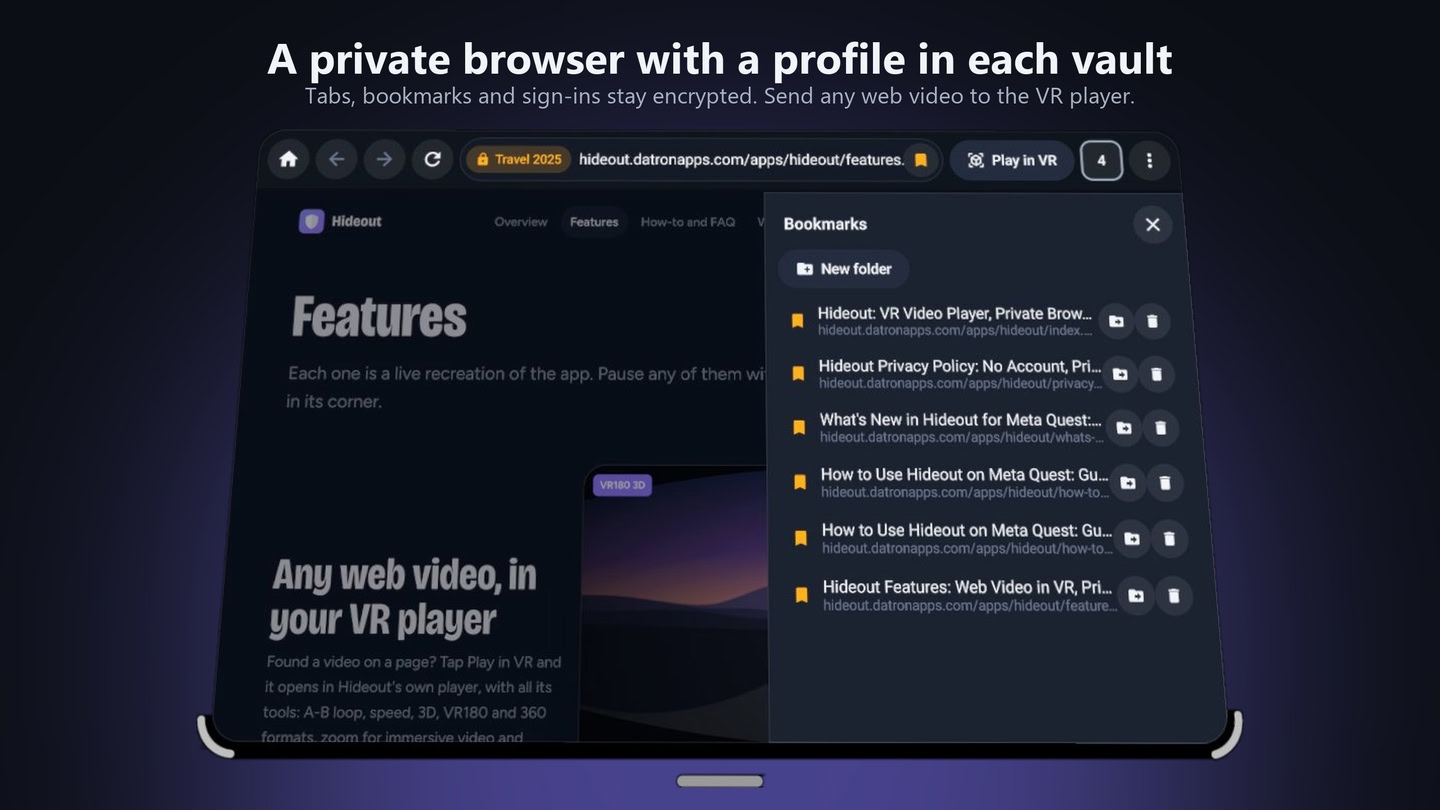
Task: Send the video with Play in VR
Action: [x=1012, y=160]
